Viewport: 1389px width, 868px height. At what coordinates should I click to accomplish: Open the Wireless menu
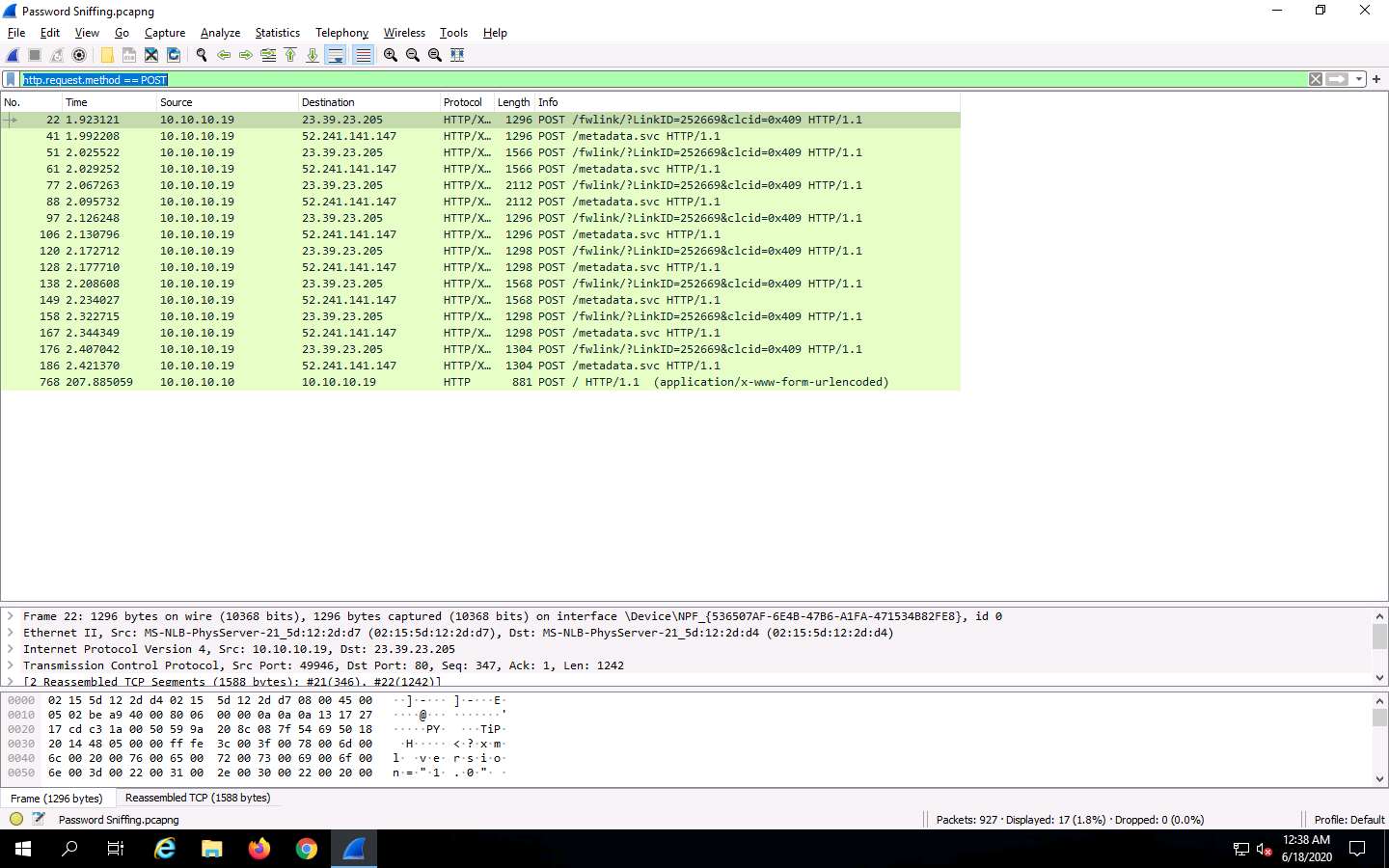tap(404, 33)
